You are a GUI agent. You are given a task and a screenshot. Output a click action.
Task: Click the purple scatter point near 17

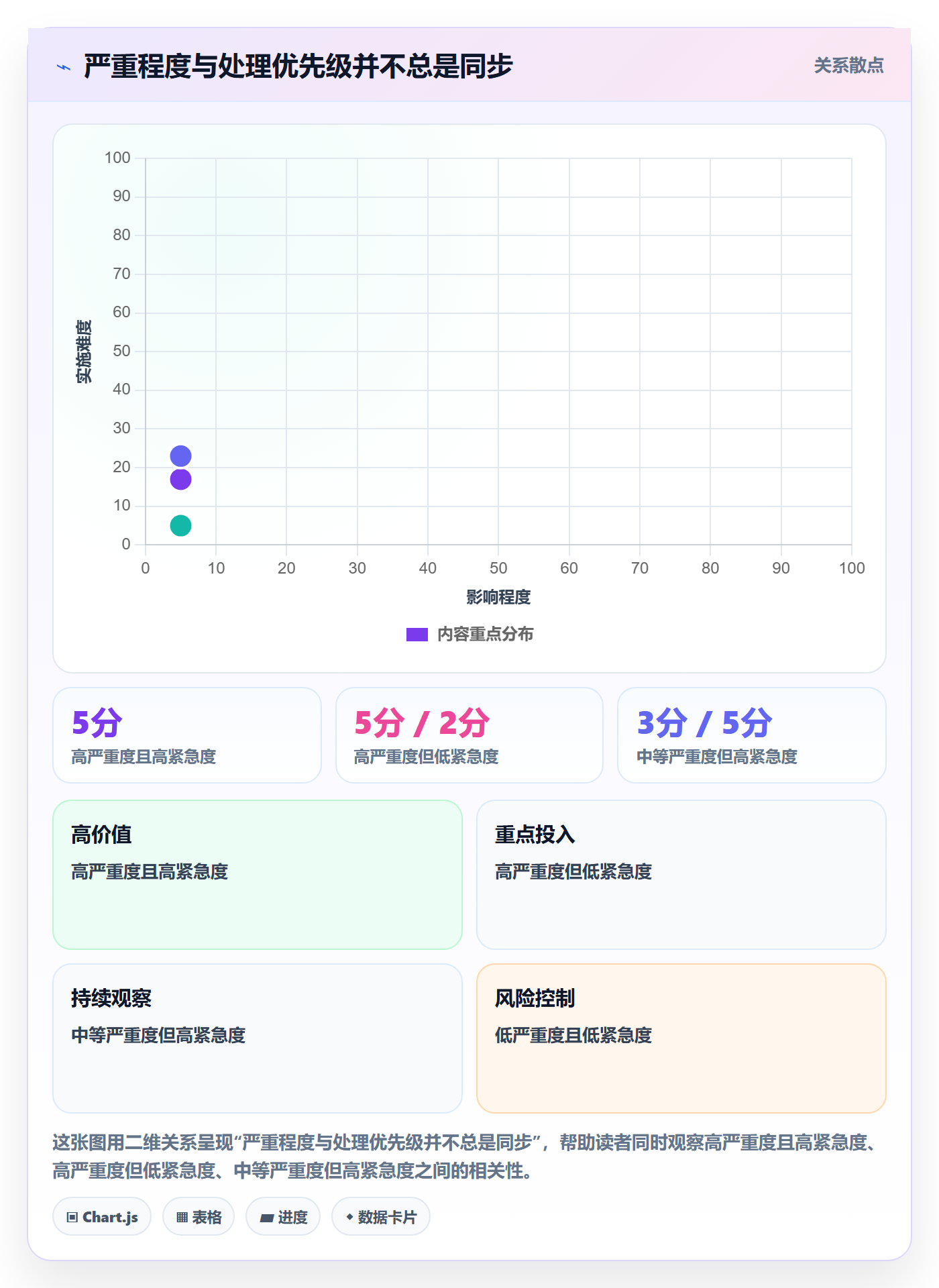180,479
